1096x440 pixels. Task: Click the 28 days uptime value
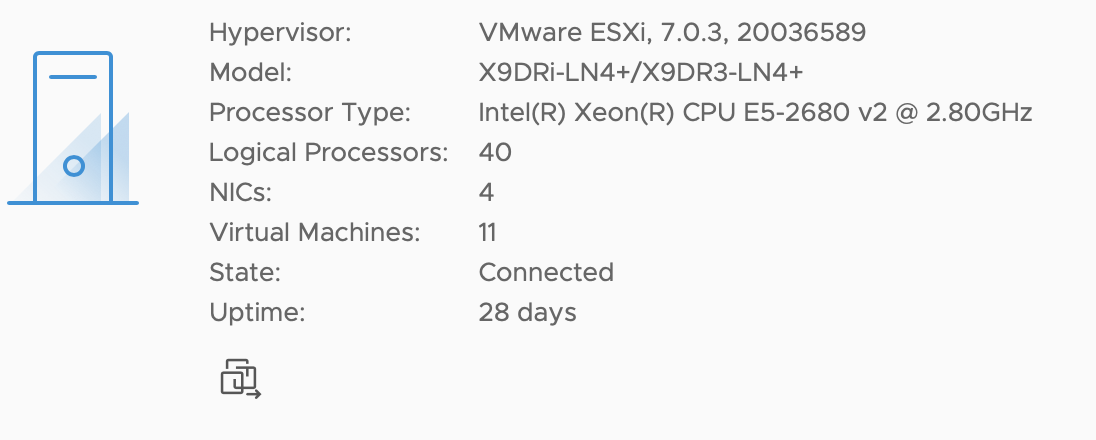click(528, 312)
